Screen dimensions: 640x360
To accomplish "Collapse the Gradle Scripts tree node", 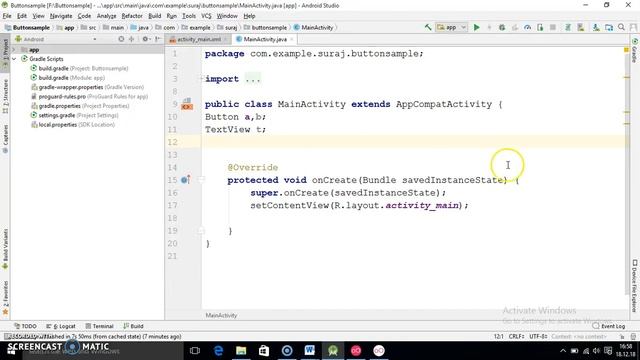I will pos(15,59).
